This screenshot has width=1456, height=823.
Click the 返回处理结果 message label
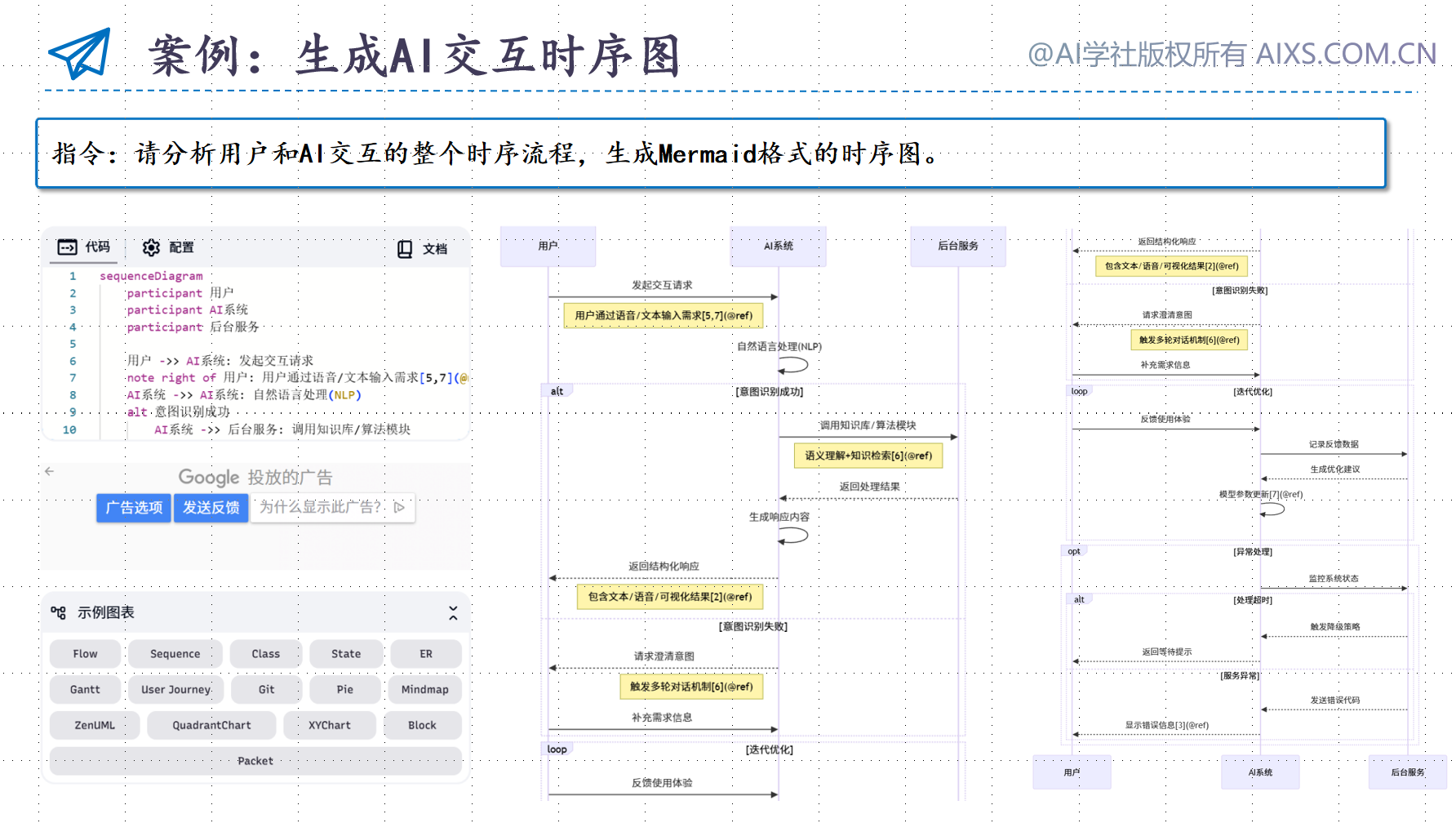(x=870, y=487)
